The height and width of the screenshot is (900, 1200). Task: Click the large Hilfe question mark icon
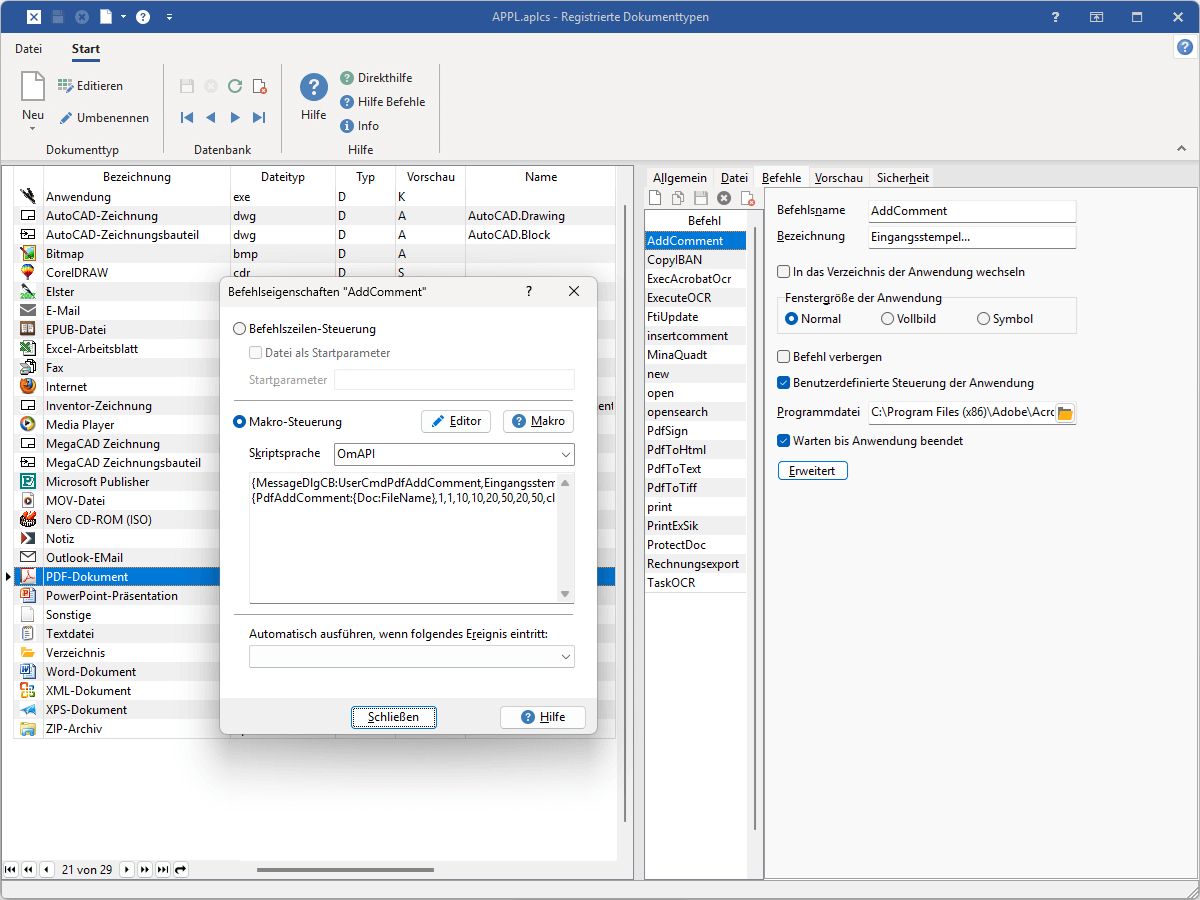coord(314,87)
